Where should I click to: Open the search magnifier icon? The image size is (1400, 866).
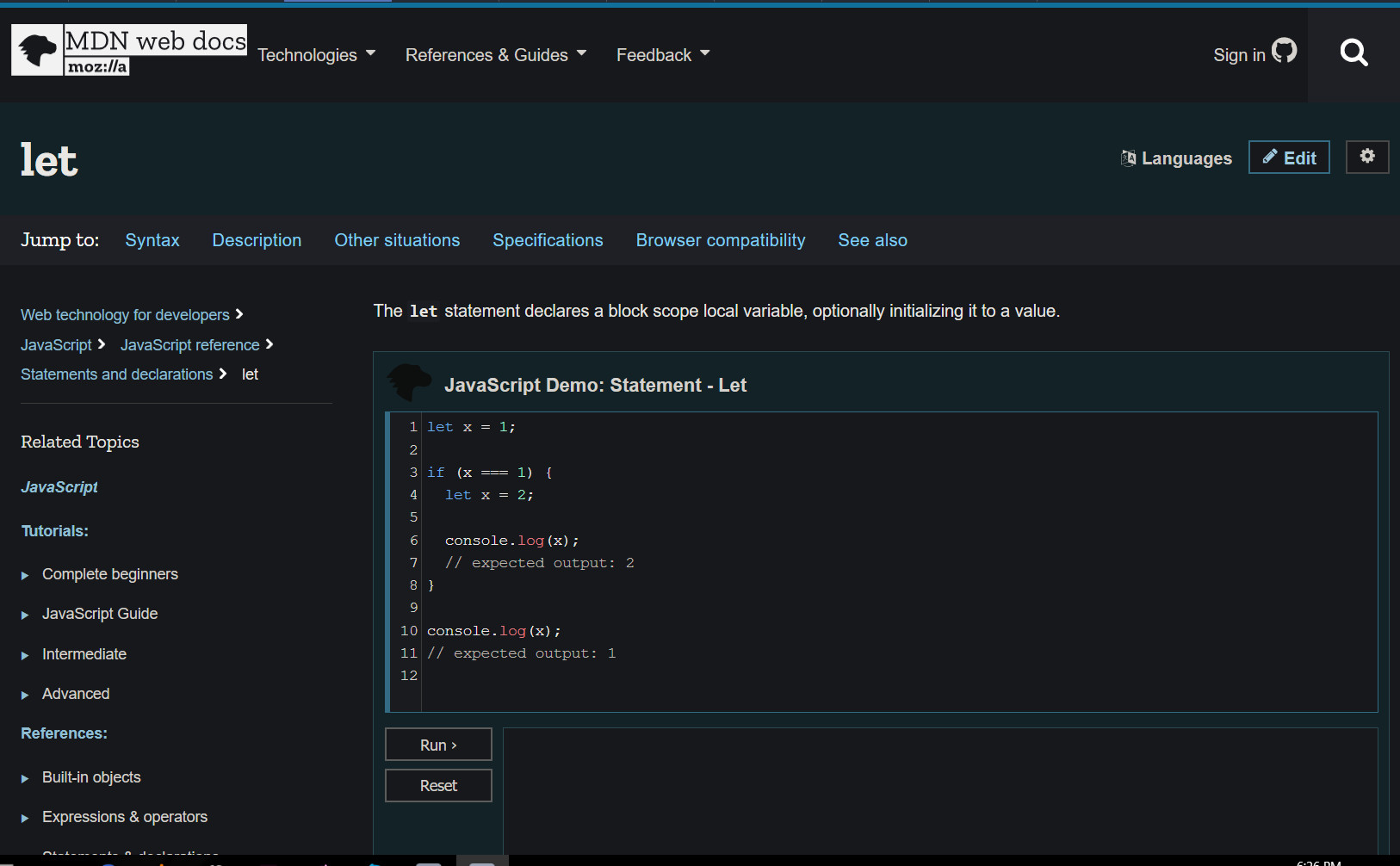tap(1354, 53)
